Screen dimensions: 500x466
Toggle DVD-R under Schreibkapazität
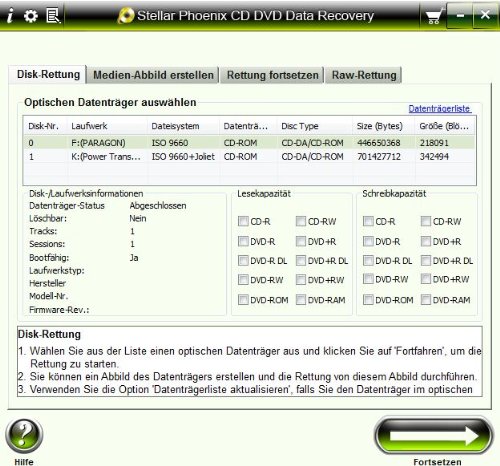coord(368,241)
